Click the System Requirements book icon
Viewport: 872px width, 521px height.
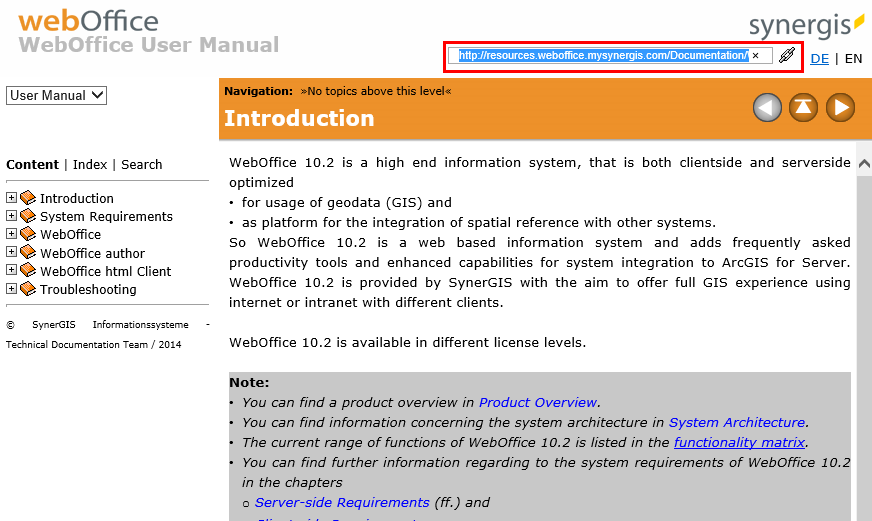(x=28, y=216)
